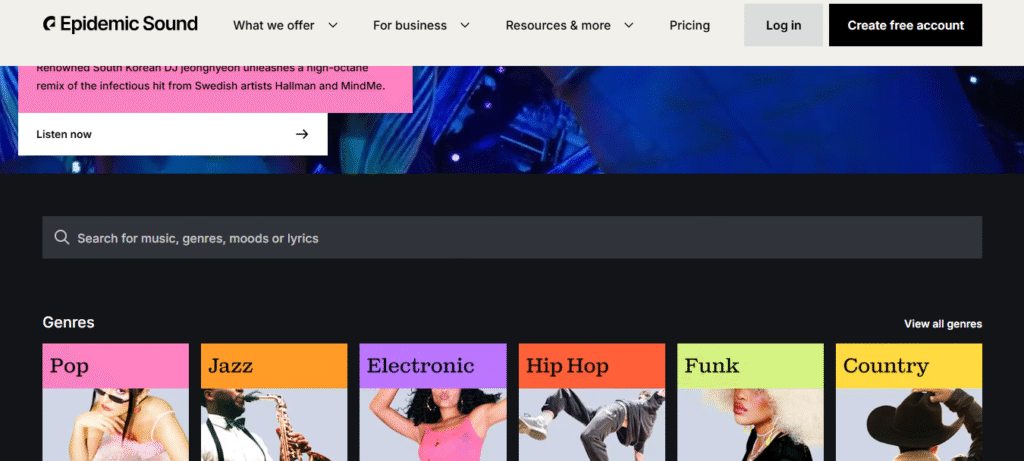Click Create free account button
This screenshot has width=1024, height=461.
tap(905, 25)
